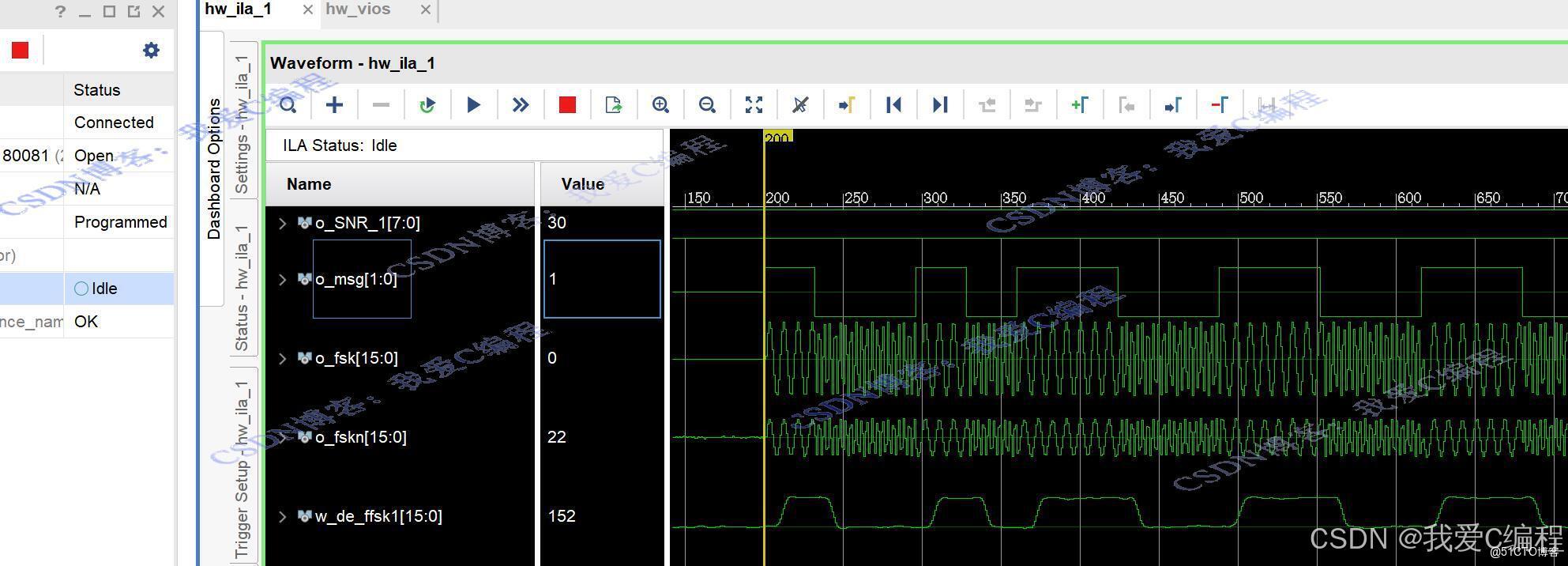This screenshot has height=566, width=1568.
Task: Stop with red square in left panel
Action: [x=21, y=51]
